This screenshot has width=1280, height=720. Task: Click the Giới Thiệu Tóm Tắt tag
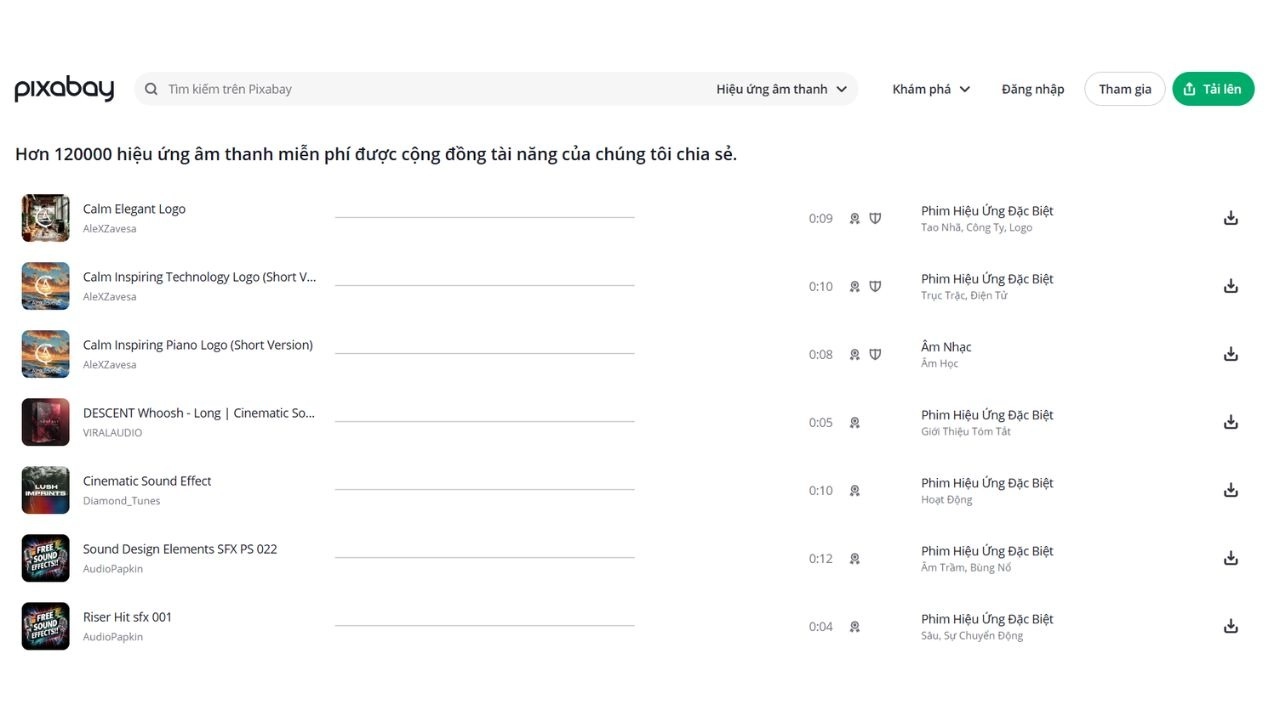click(x=966, y=432)
